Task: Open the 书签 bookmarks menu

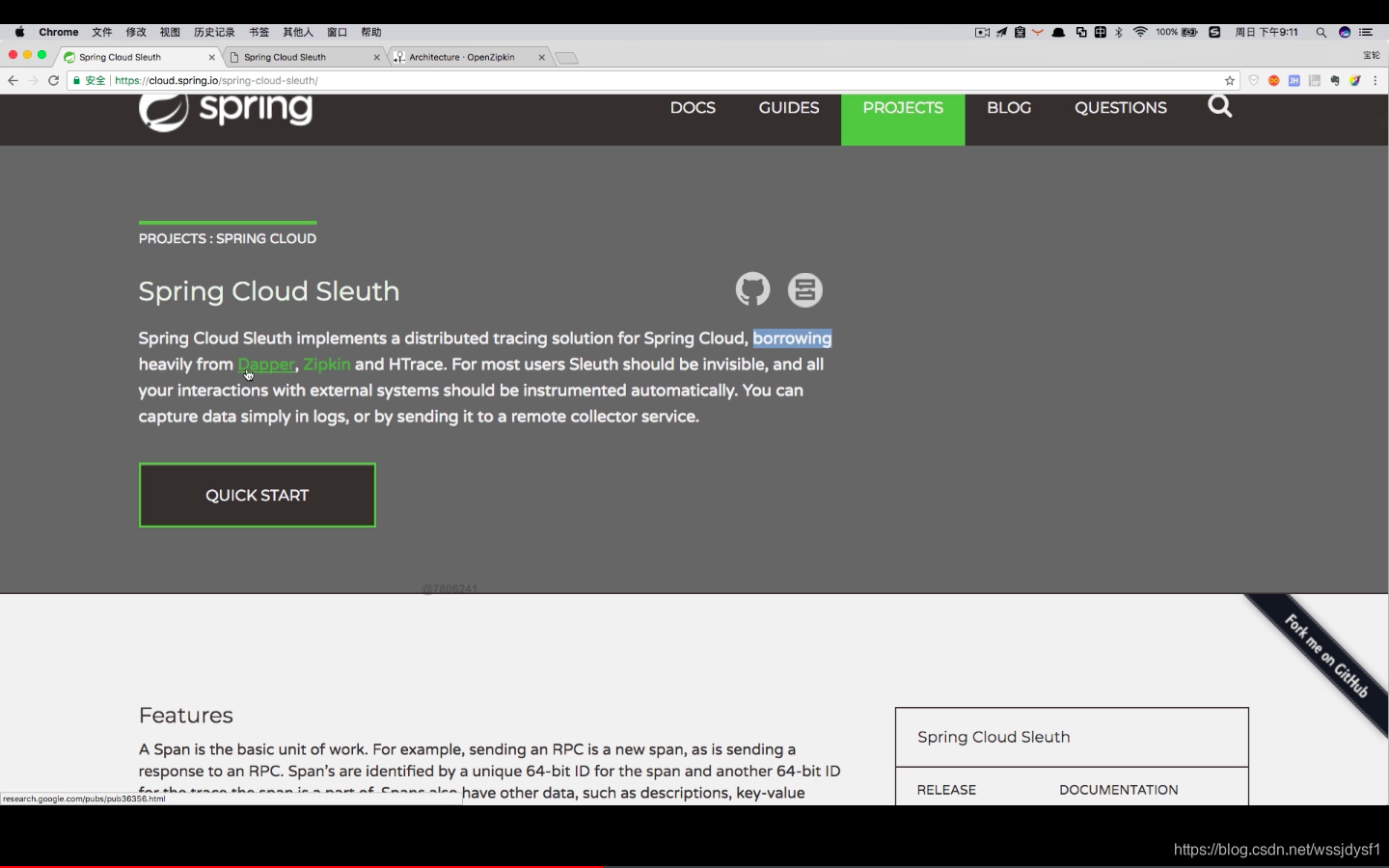Action: tap(259, 32)
